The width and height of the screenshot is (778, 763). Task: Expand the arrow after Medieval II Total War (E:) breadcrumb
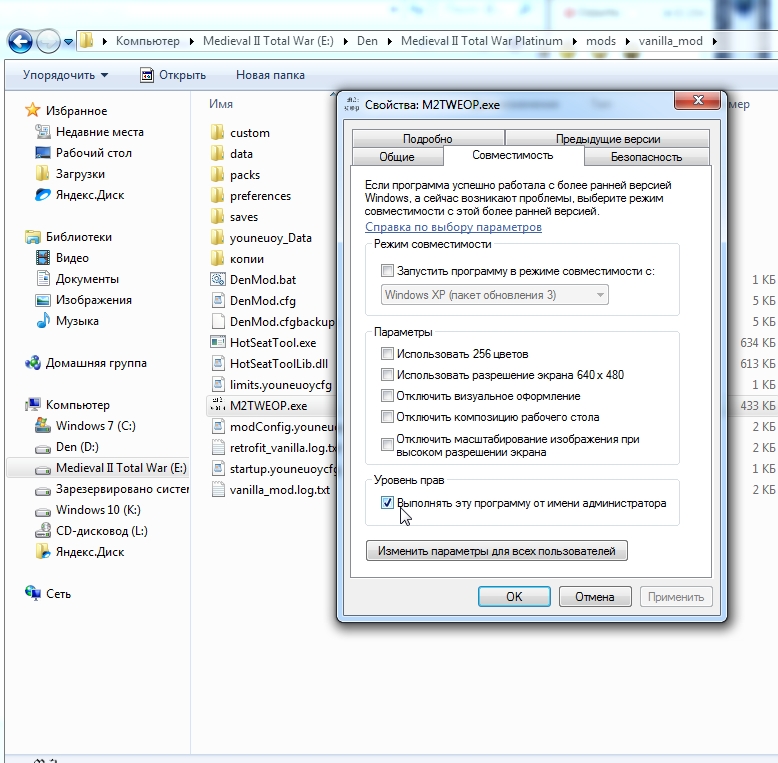point(345,41)
